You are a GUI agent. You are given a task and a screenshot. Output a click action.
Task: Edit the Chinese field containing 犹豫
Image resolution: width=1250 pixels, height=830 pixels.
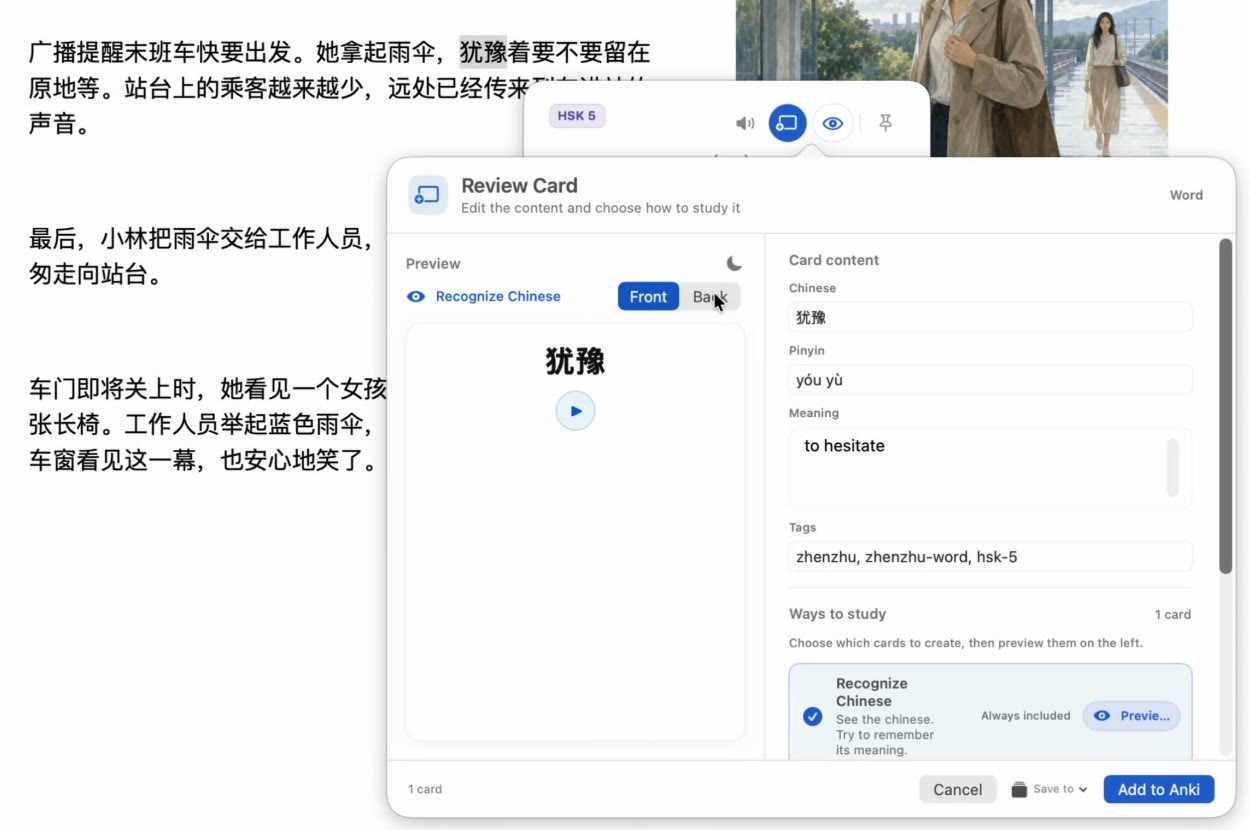[990, 317]
